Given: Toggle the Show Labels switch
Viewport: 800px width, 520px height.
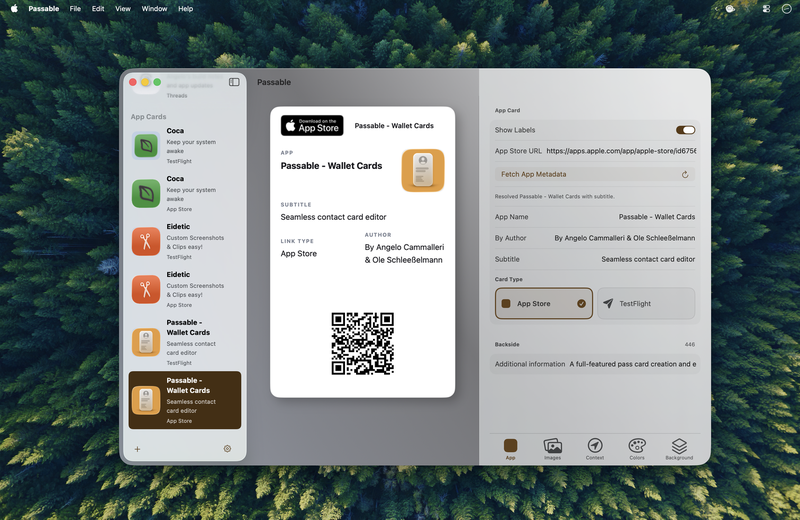Looking at the screenshot, I should (685, 130).
